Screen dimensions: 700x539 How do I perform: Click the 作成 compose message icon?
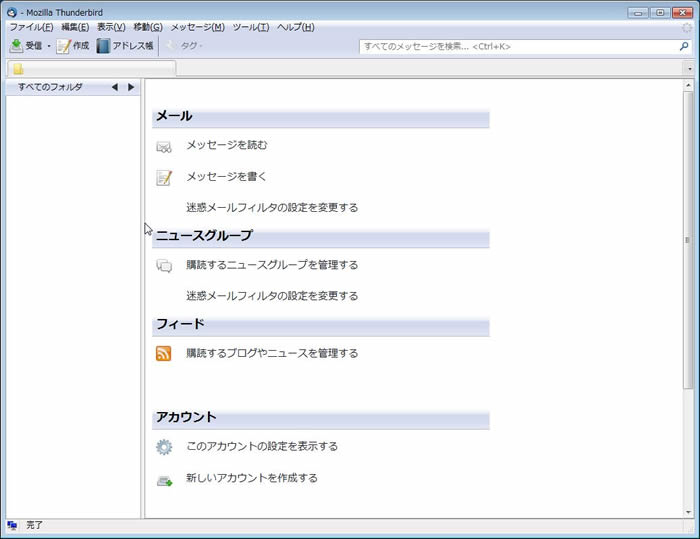click(63, 46)
